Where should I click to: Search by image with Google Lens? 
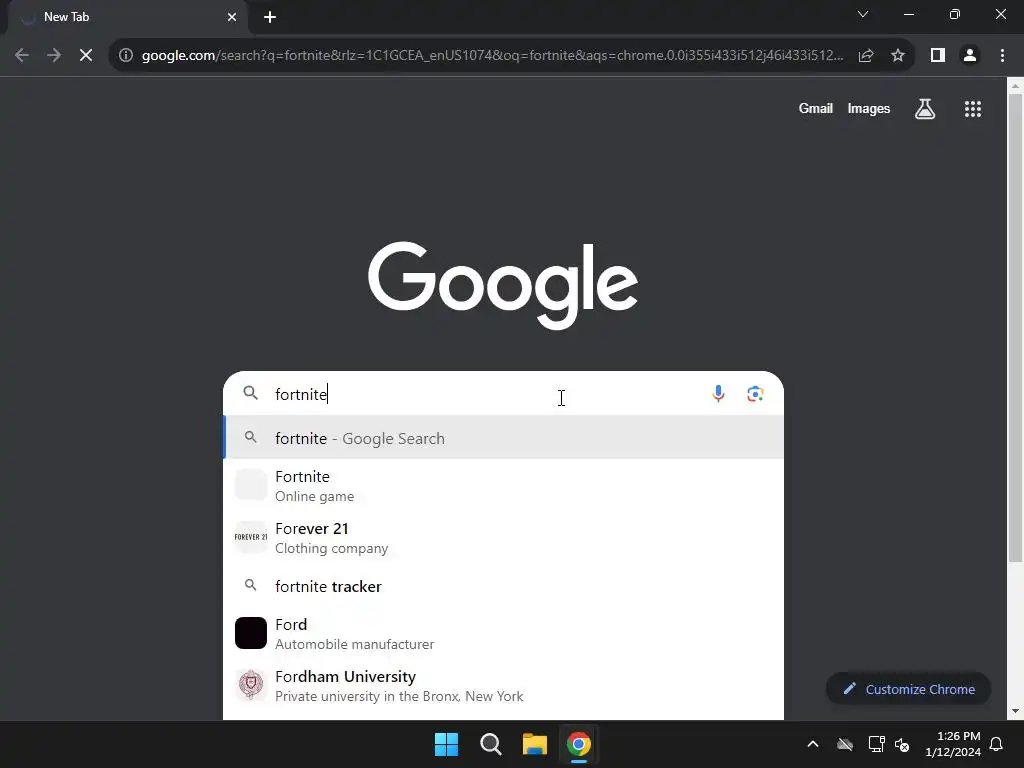click(756, 394)
